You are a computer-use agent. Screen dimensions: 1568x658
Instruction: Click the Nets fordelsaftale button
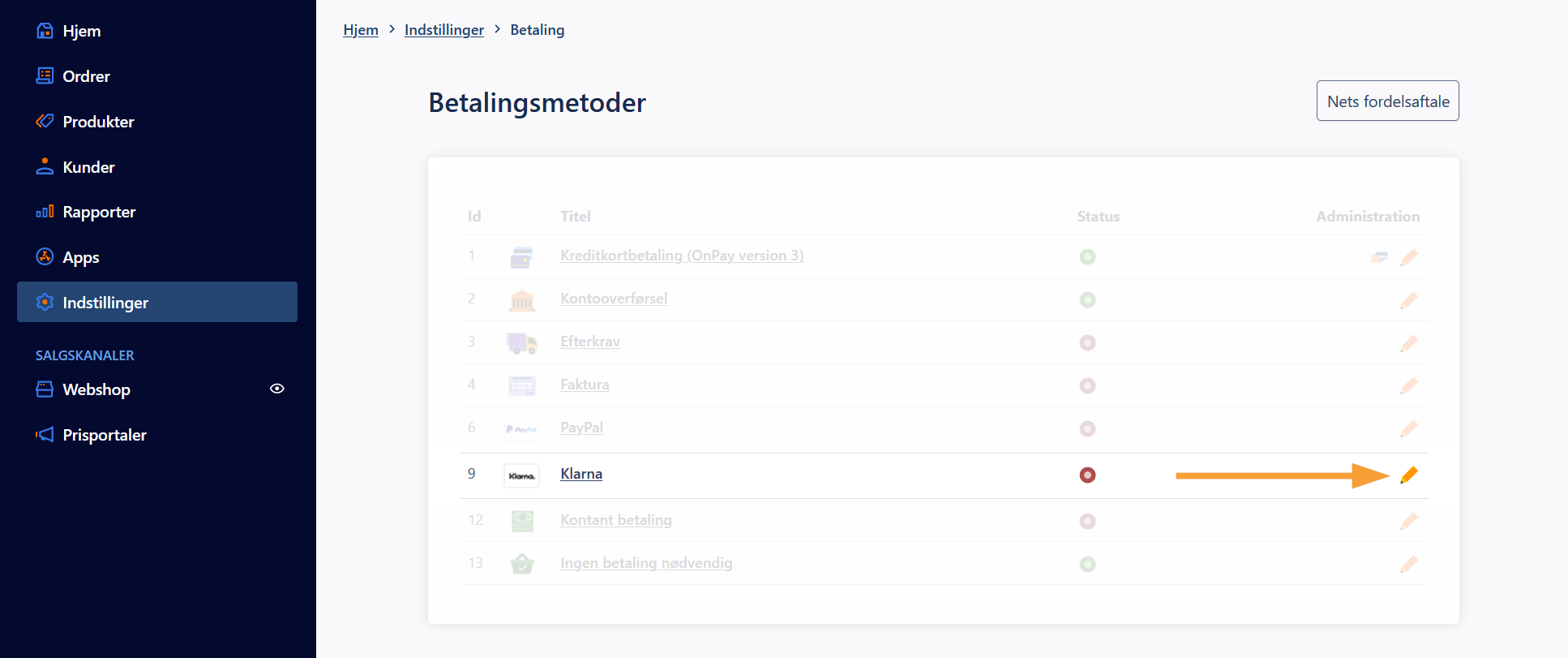pos(1387,101)
